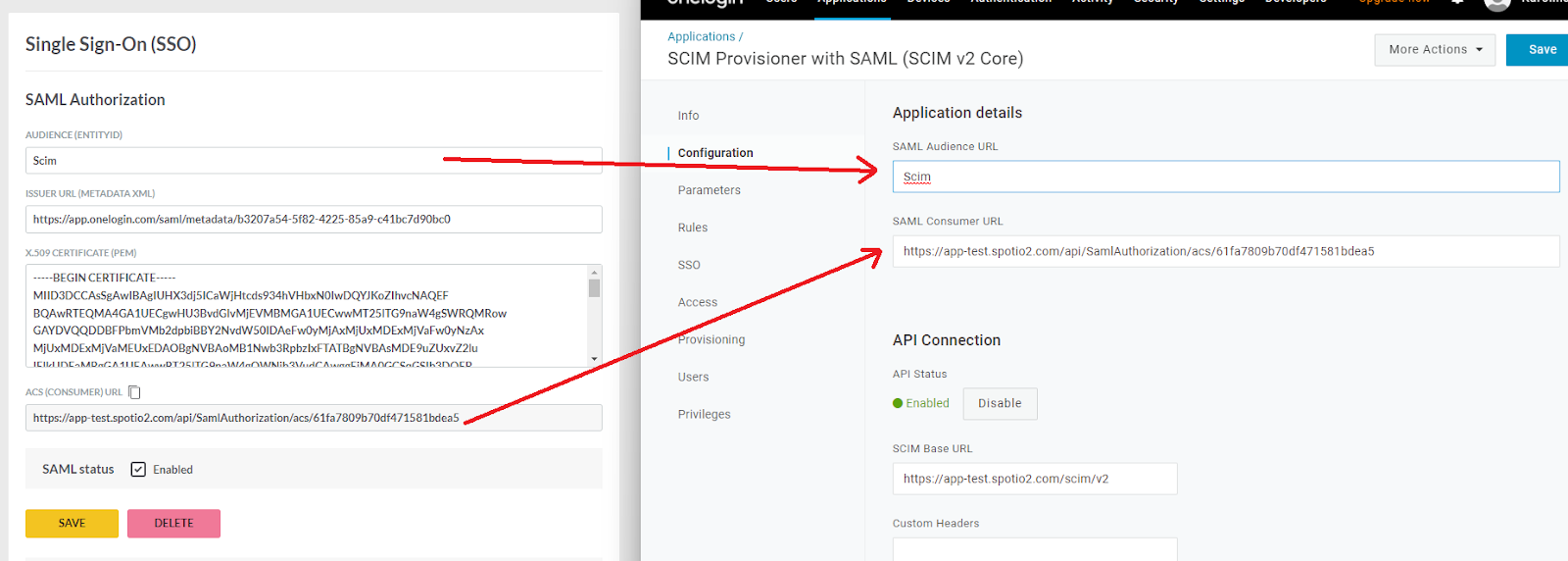Click the user avatar in the OneLogin header
This screenshot has height=561, width=1568.
1497,5
